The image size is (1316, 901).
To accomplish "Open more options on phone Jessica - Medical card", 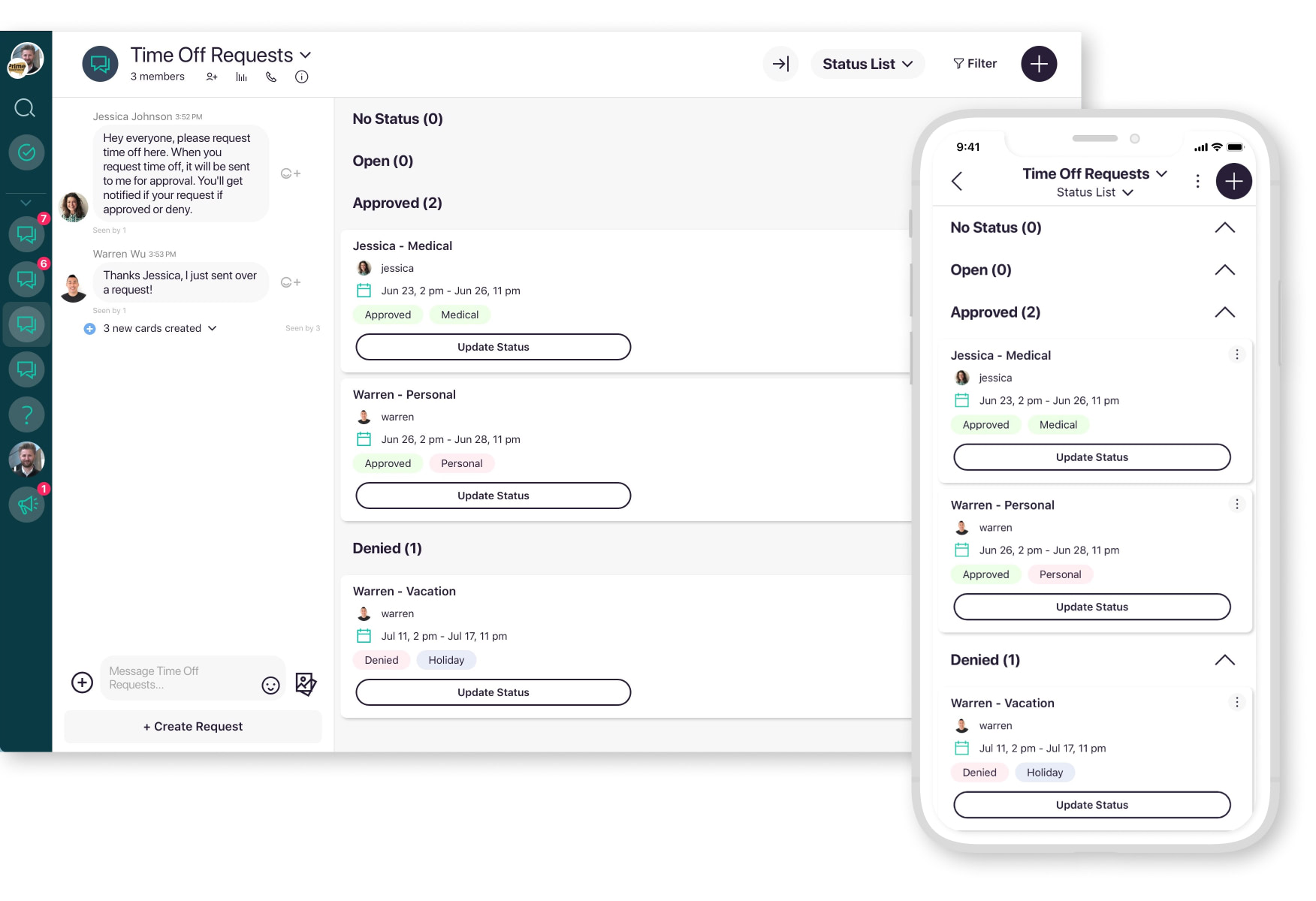I will (x=1237, y=354).
